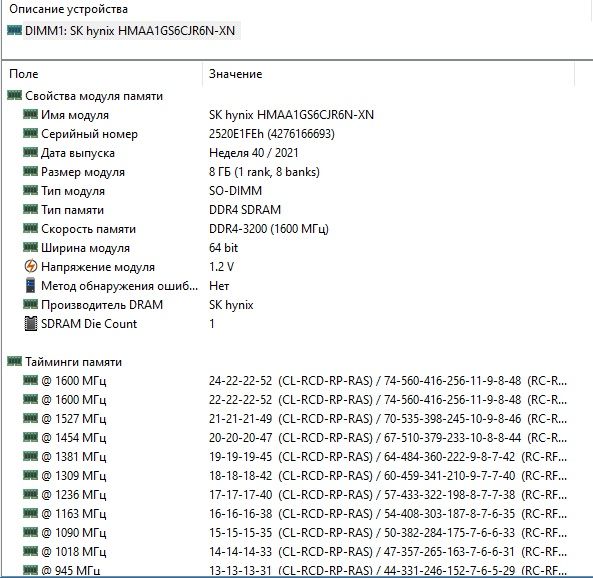Click the server icon beside Метод обнаружения ошибок
Screen dimensions: 593x578
tap(30, 285)
